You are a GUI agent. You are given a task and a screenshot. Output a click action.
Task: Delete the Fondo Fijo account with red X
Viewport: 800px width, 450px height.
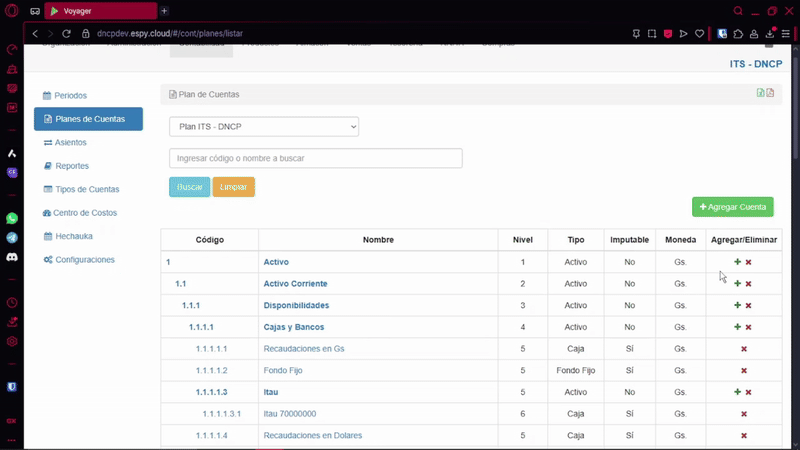(x=744, y=371)
